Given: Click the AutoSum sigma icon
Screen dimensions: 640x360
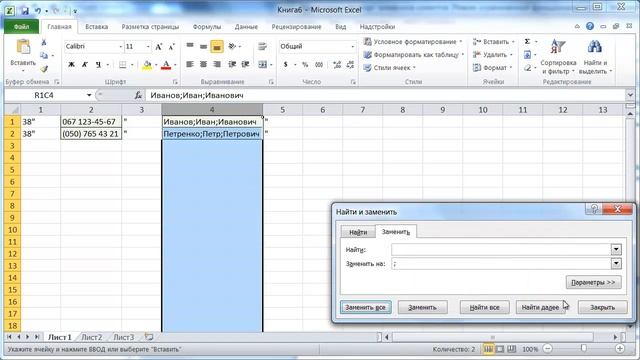Looking at the screenshot, I should tap(527, 42).
